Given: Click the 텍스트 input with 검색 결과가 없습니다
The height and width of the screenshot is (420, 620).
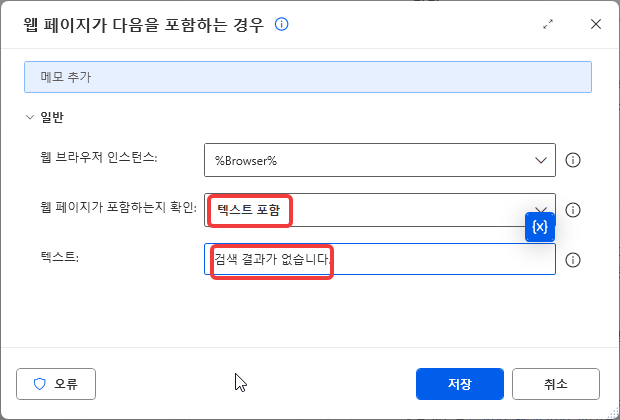Looking at the screenshot, I should click(x=380, y=259).
